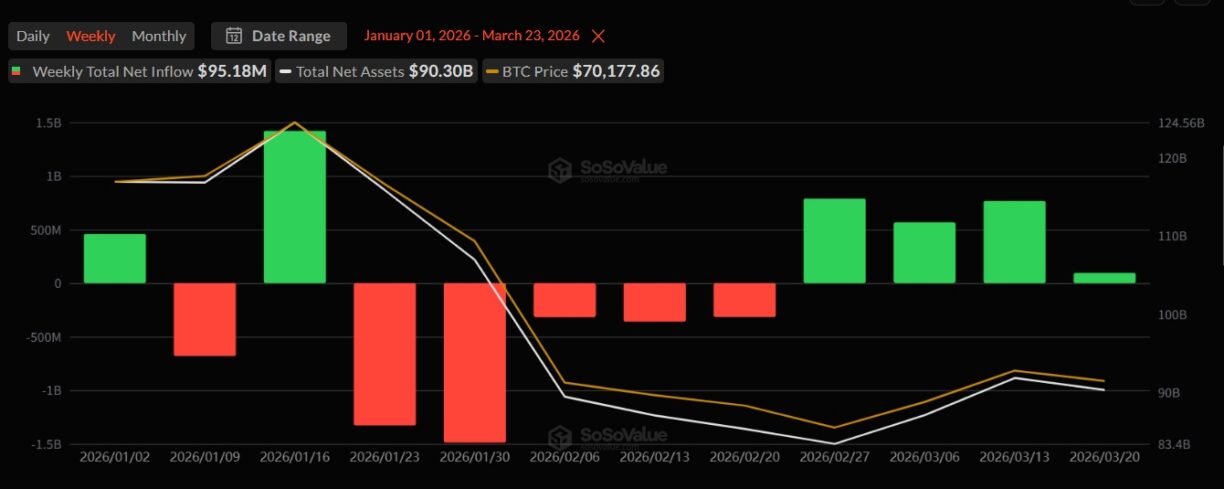Click the $70,177.86 BTC price value

pos(616,71)
